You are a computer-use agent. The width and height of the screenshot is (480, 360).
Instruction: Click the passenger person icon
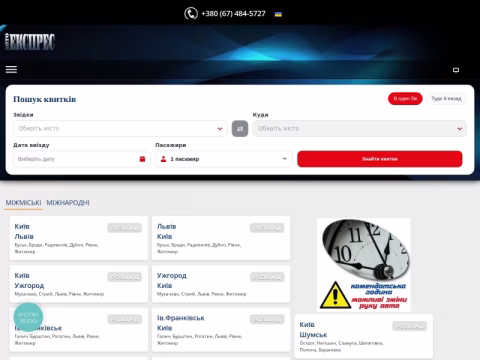[163, 159]
